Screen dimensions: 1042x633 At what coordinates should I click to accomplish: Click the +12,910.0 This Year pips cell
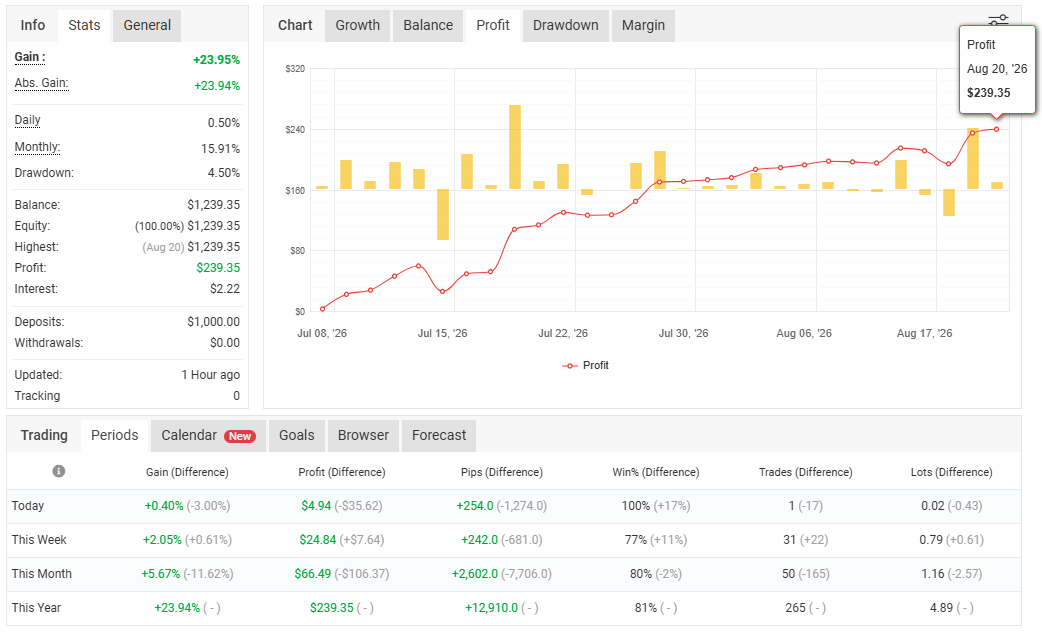pos(491,608)
